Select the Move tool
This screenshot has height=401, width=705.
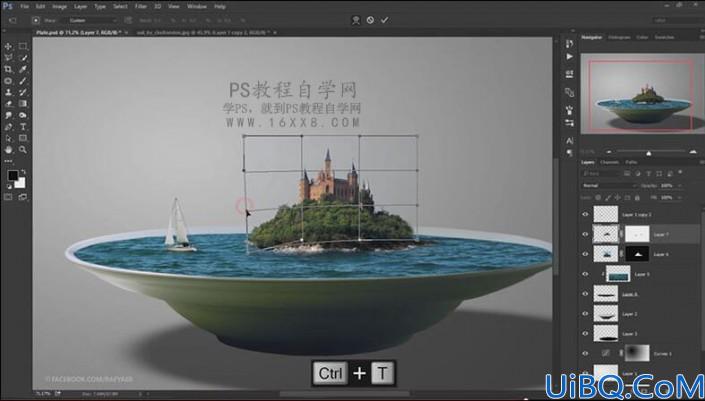coord(8,46)
